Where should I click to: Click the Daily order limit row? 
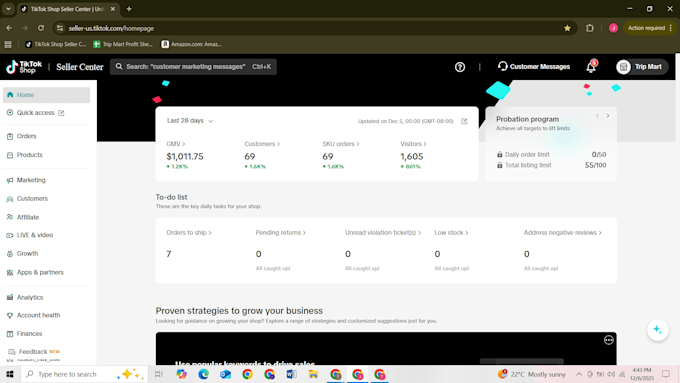point(551,154)
